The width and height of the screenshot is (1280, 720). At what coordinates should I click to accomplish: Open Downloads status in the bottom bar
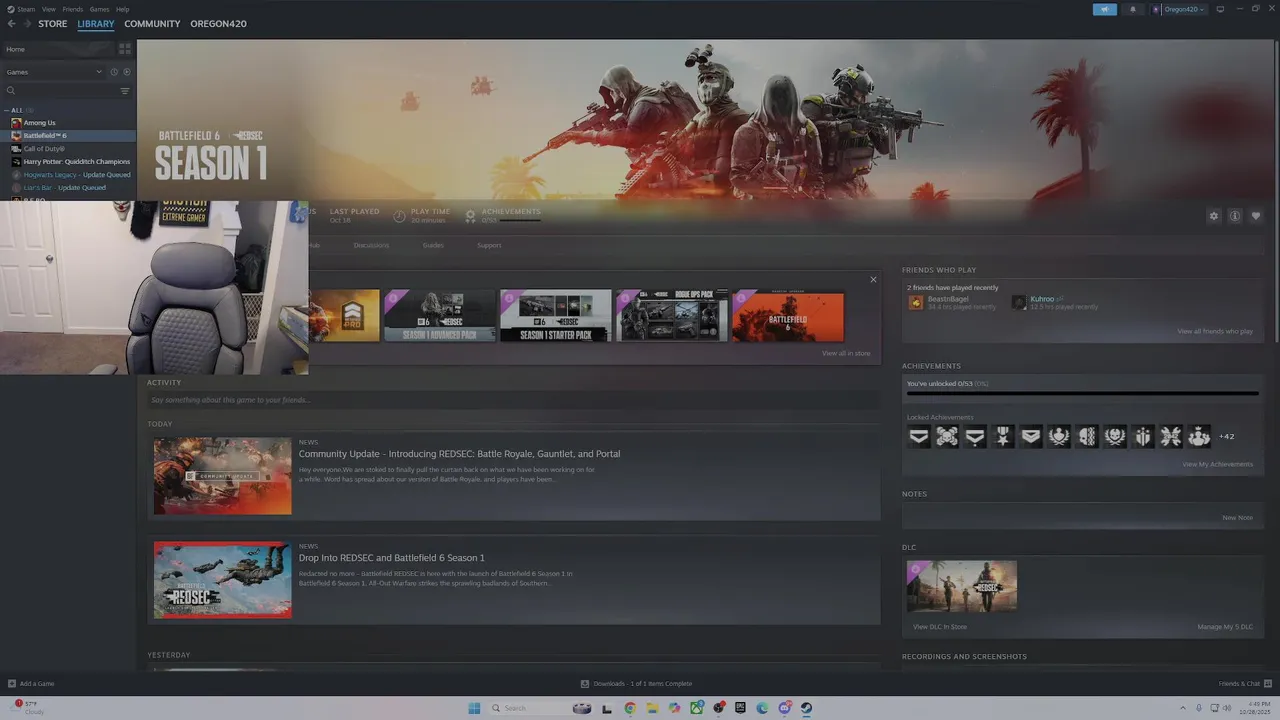(636, 684)
